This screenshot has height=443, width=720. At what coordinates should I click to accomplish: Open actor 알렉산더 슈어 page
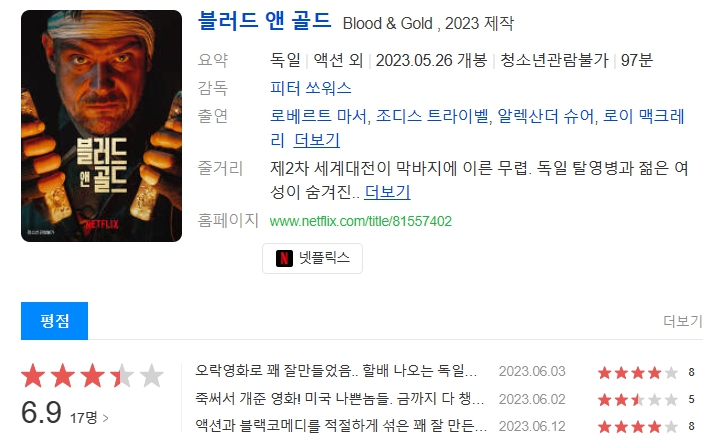coord(546,116)
